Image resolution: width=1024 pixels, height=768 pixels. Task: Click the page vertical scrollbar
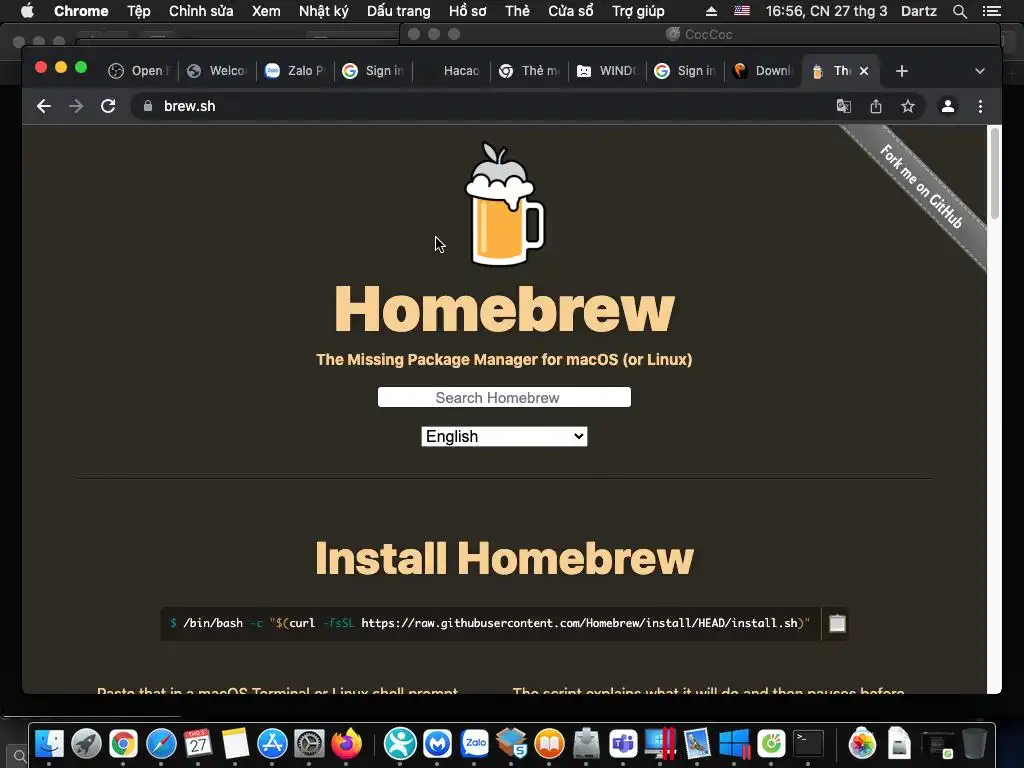point(995,174)
